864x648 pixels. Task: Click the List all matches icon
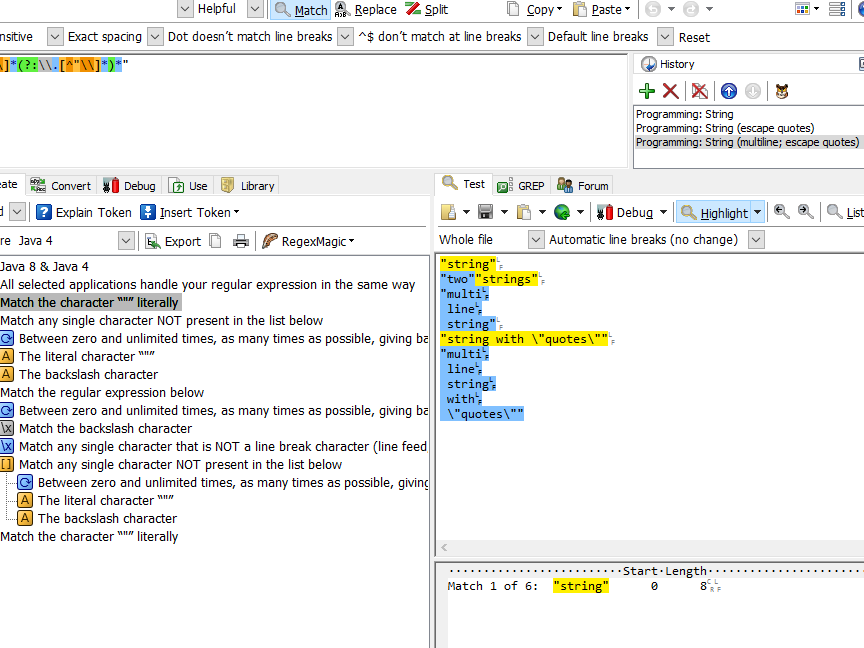[845, 212]
